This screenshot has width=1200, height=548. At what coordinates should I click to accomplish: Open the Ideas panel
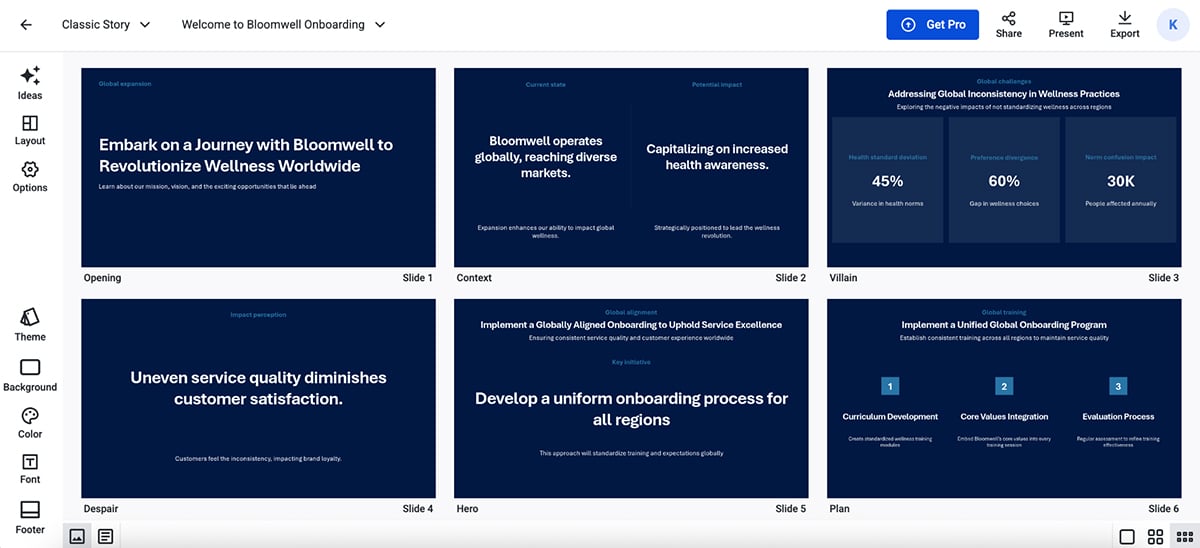tap(30, 83)
